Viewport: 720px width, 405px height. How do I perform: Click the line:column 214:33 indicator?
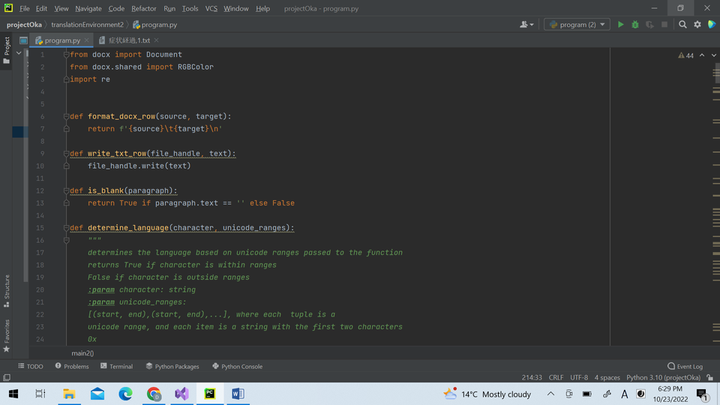(x=531, y=378)
